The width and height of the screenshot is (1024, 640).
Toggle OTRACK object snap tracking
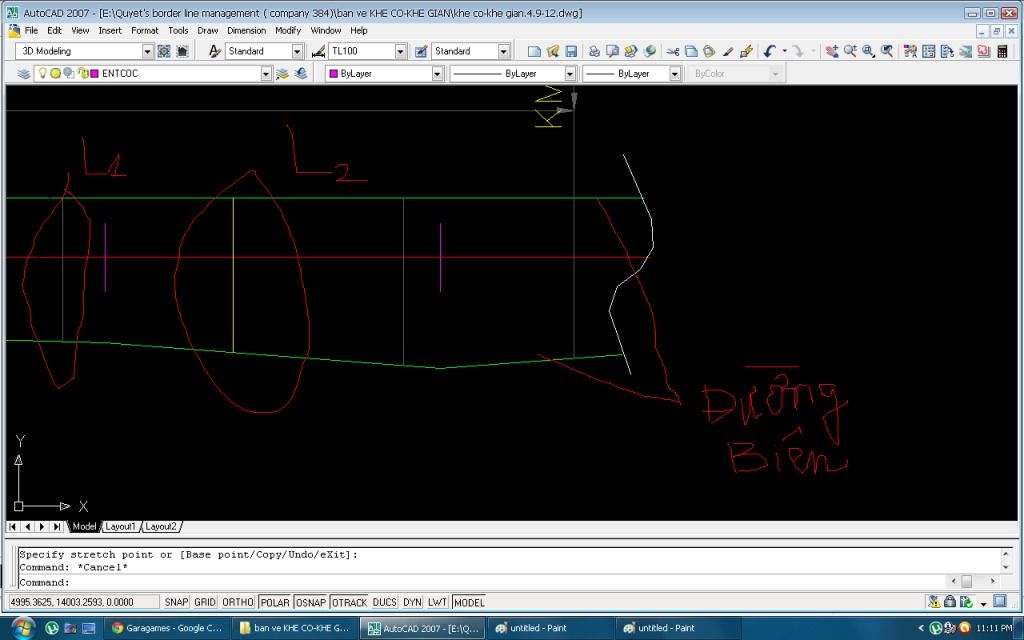coord(349,602)
